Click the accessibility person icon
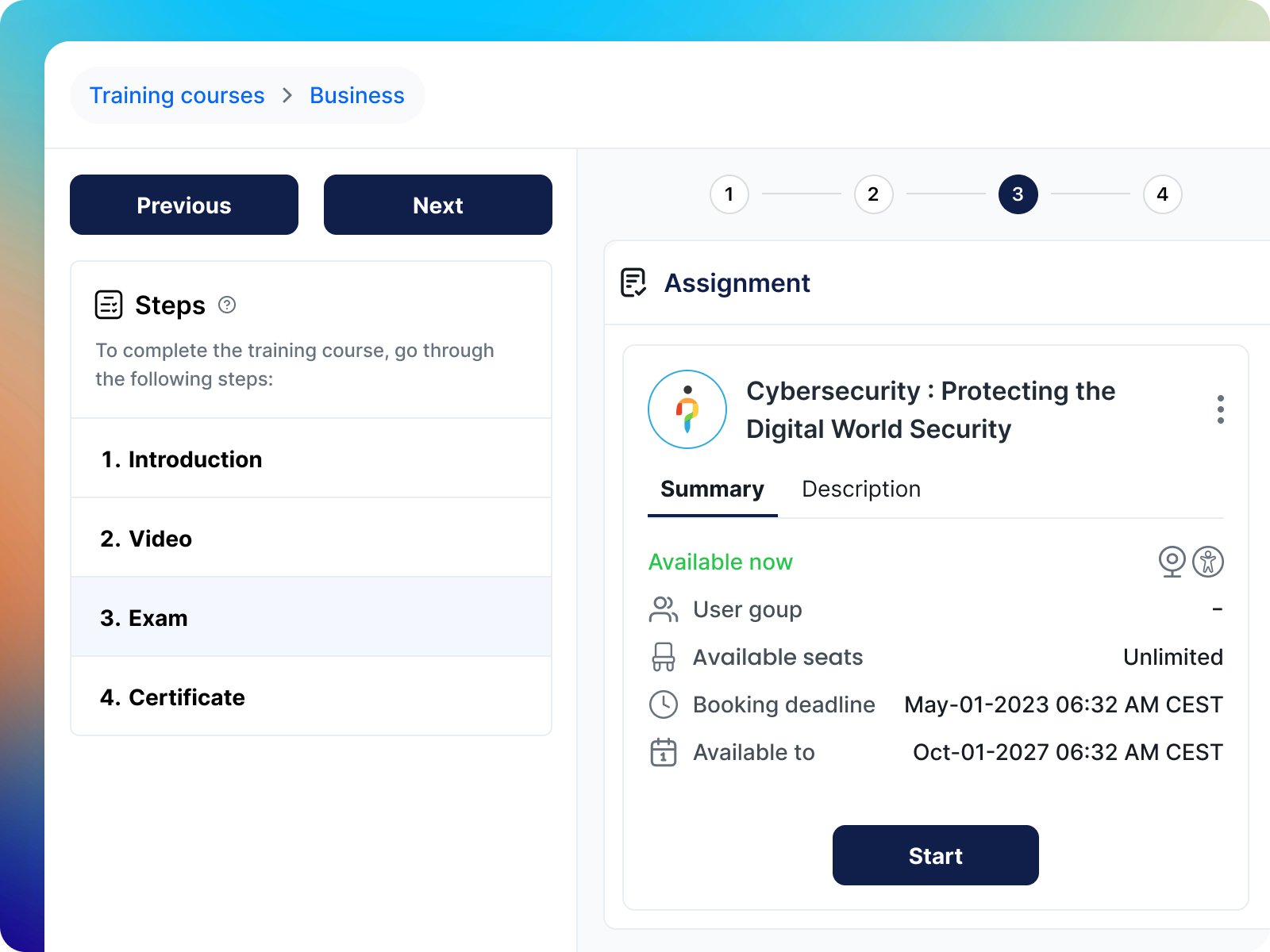This screenshot has height=952, width=1270. (1208, 562)
